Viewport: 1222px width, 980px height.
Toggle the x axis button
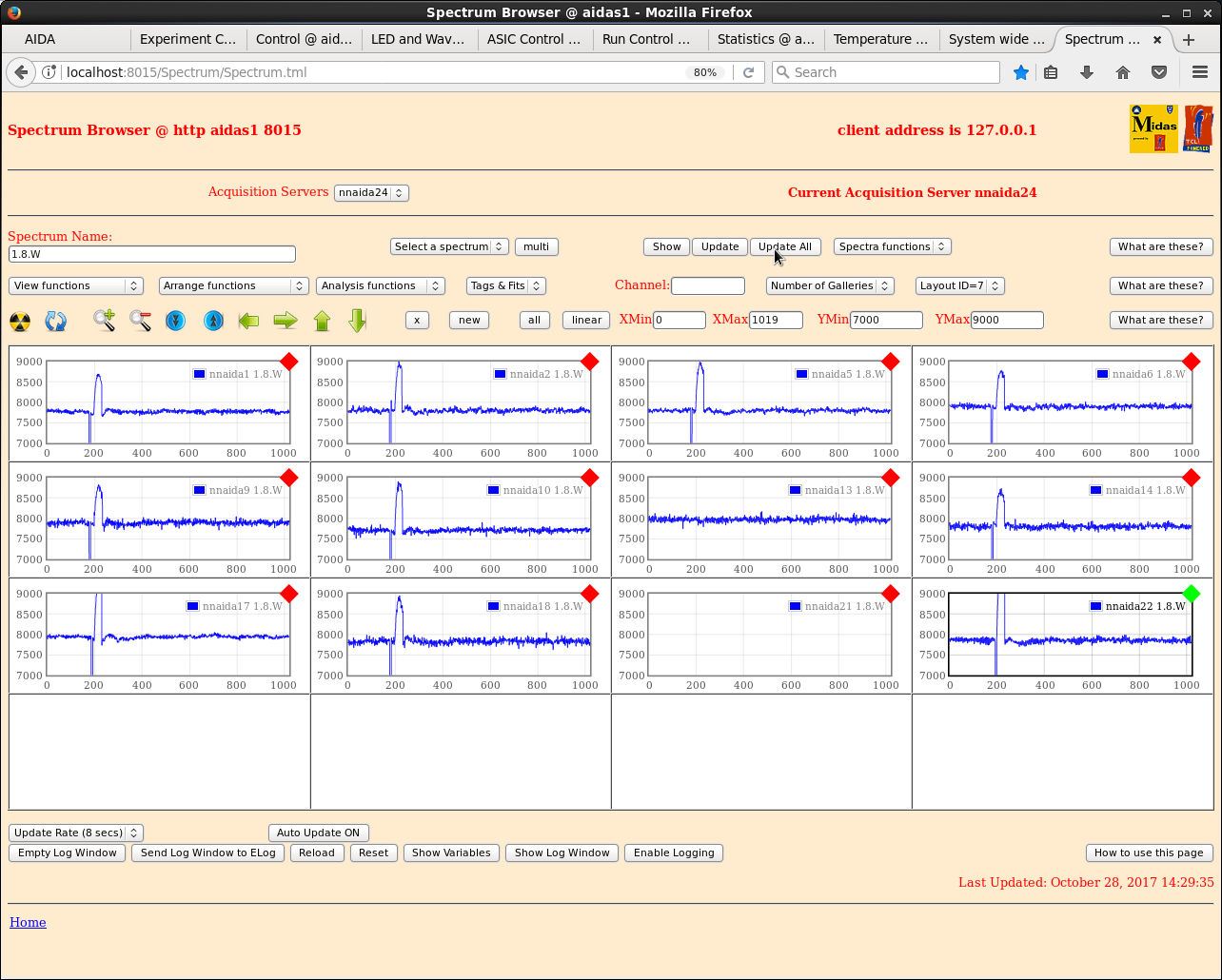tap(417, 320)
